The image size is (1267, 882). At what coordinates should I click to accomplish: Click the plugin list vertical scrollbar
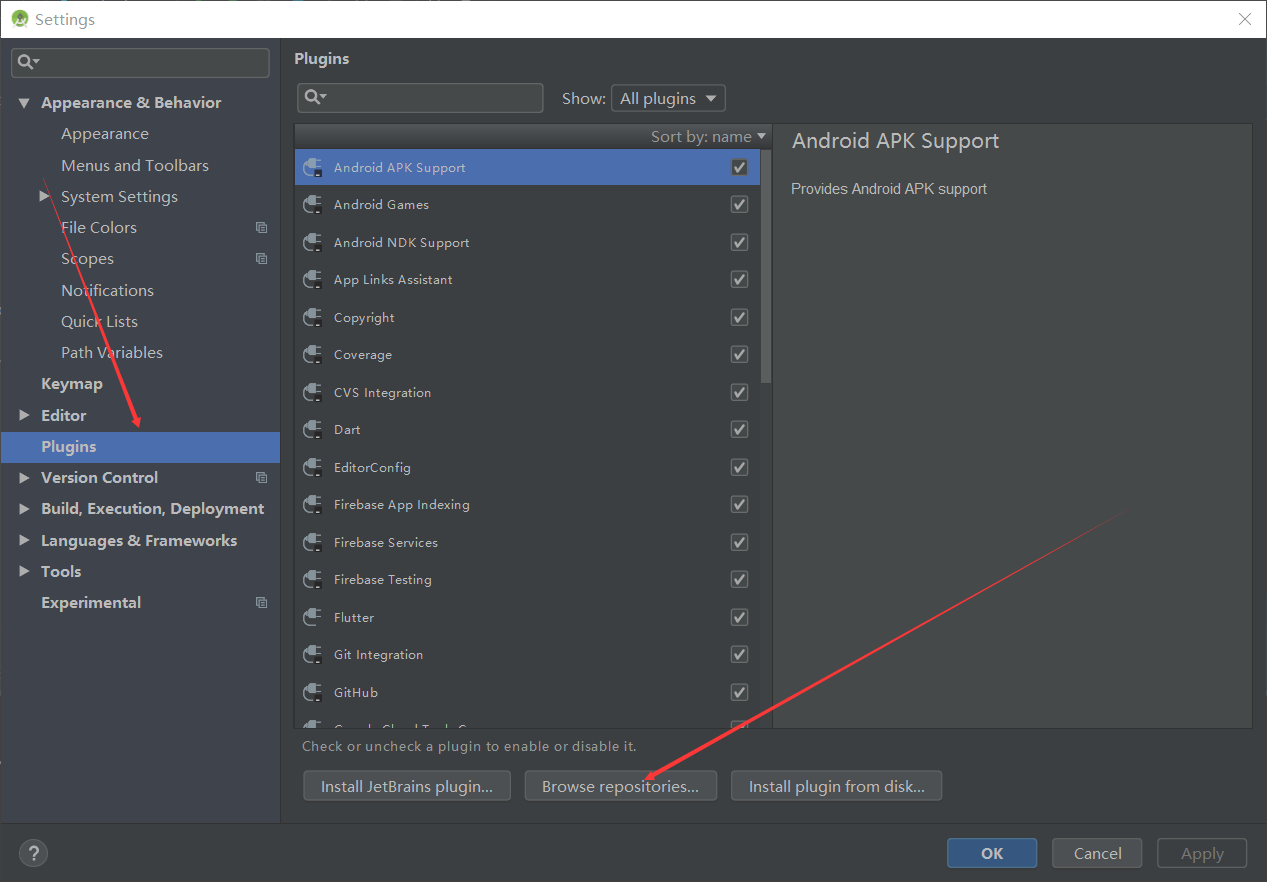[766, 265]
